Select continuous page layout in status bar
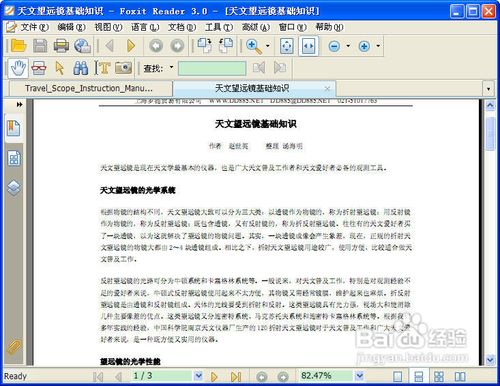 point(418,377)
